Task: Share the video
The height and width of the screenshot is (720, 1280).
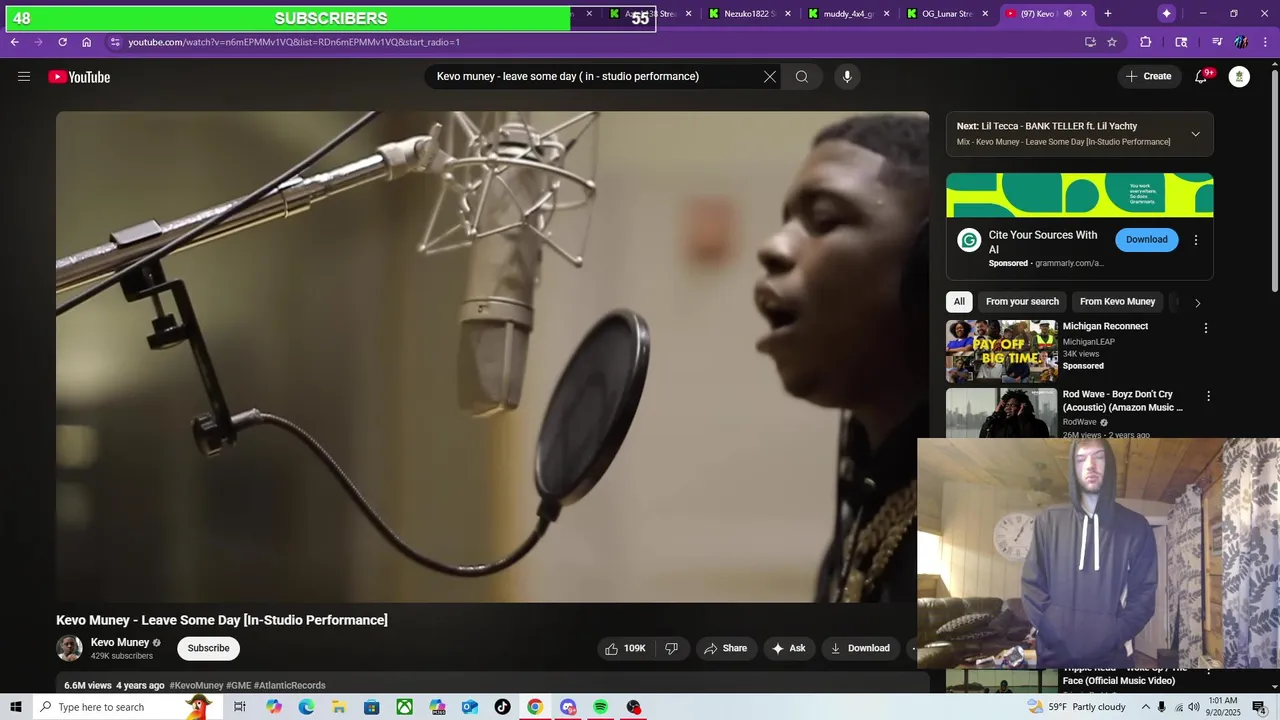Action: point(726,648)
